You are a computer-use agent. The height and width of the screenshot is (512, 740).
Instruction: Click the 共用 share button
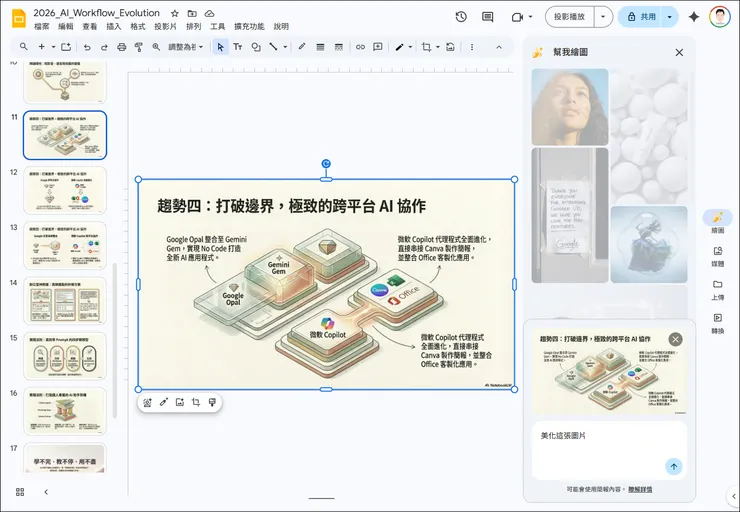(640, 17)
